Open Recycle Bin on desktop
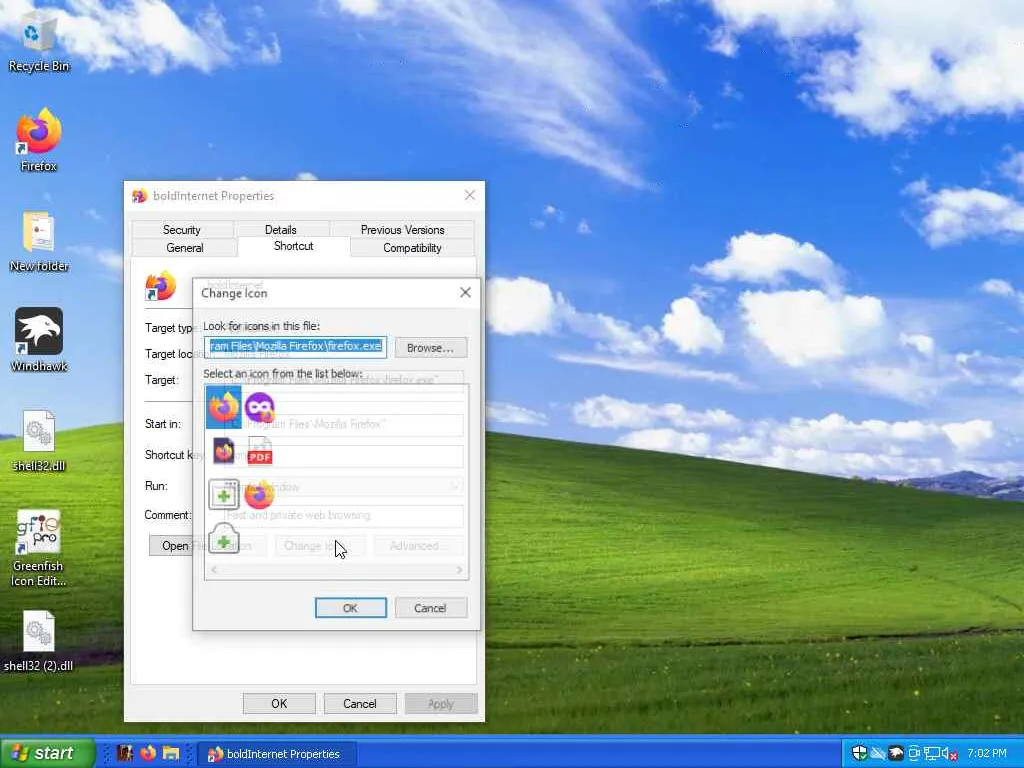Image resolution: width=1024 pixels, height=768 pixels. click(x=39, y=41)
